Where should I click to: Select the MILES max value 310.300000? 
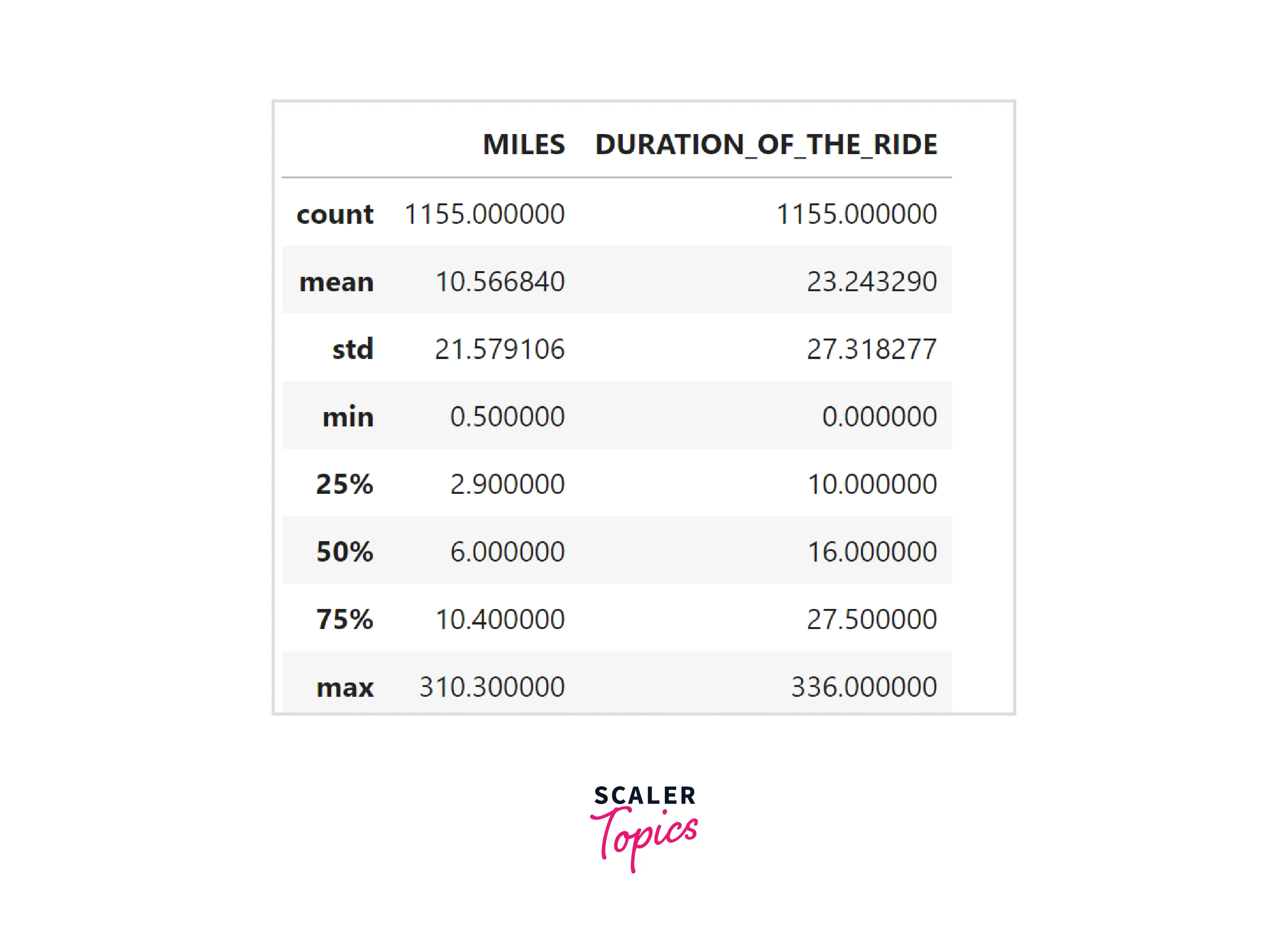click(x=492, y=687)
